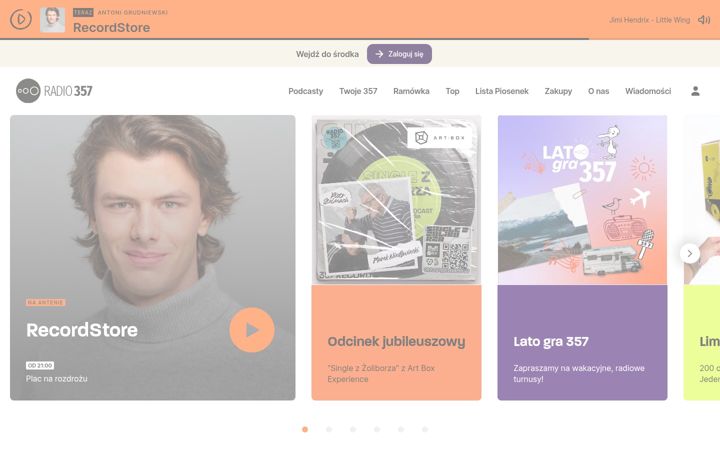
Task: Open the RecordStore title on the hero card
Action: (82, 330)
